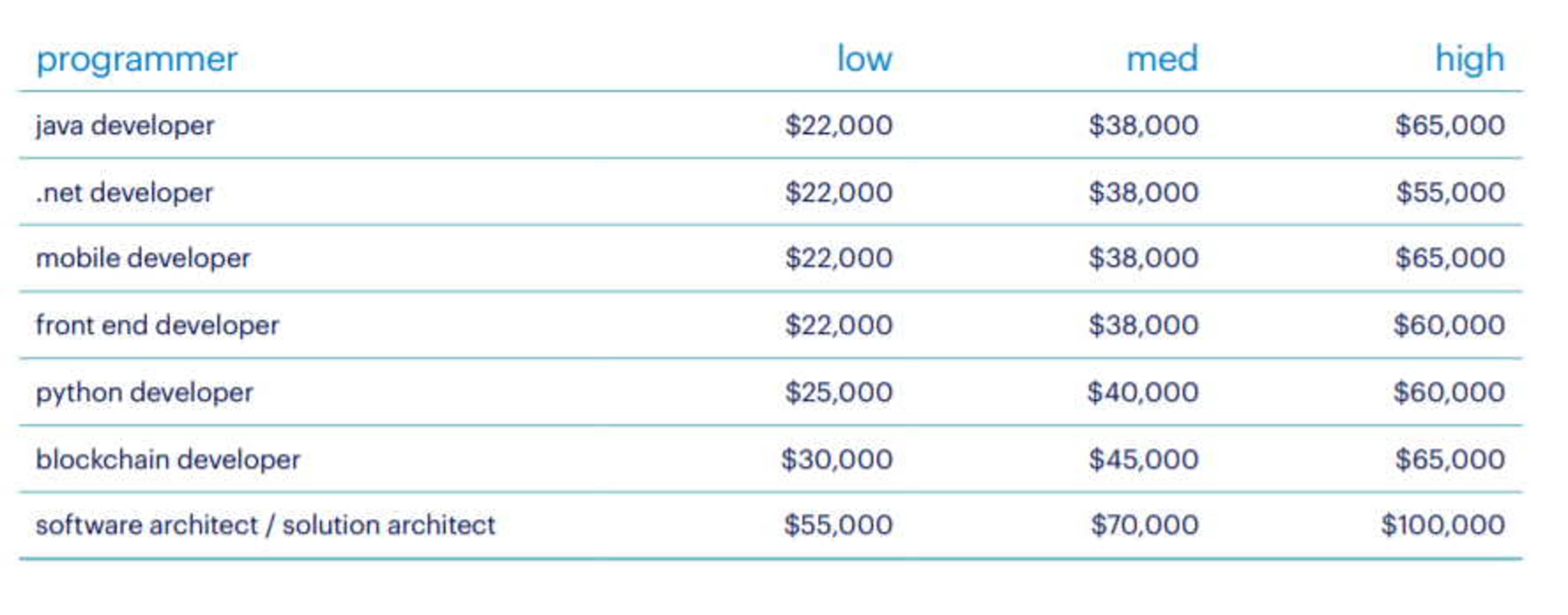Click python developer's $40,000 med value
The height and width of the screenshot is (615, 1568).
[1143, 392]
